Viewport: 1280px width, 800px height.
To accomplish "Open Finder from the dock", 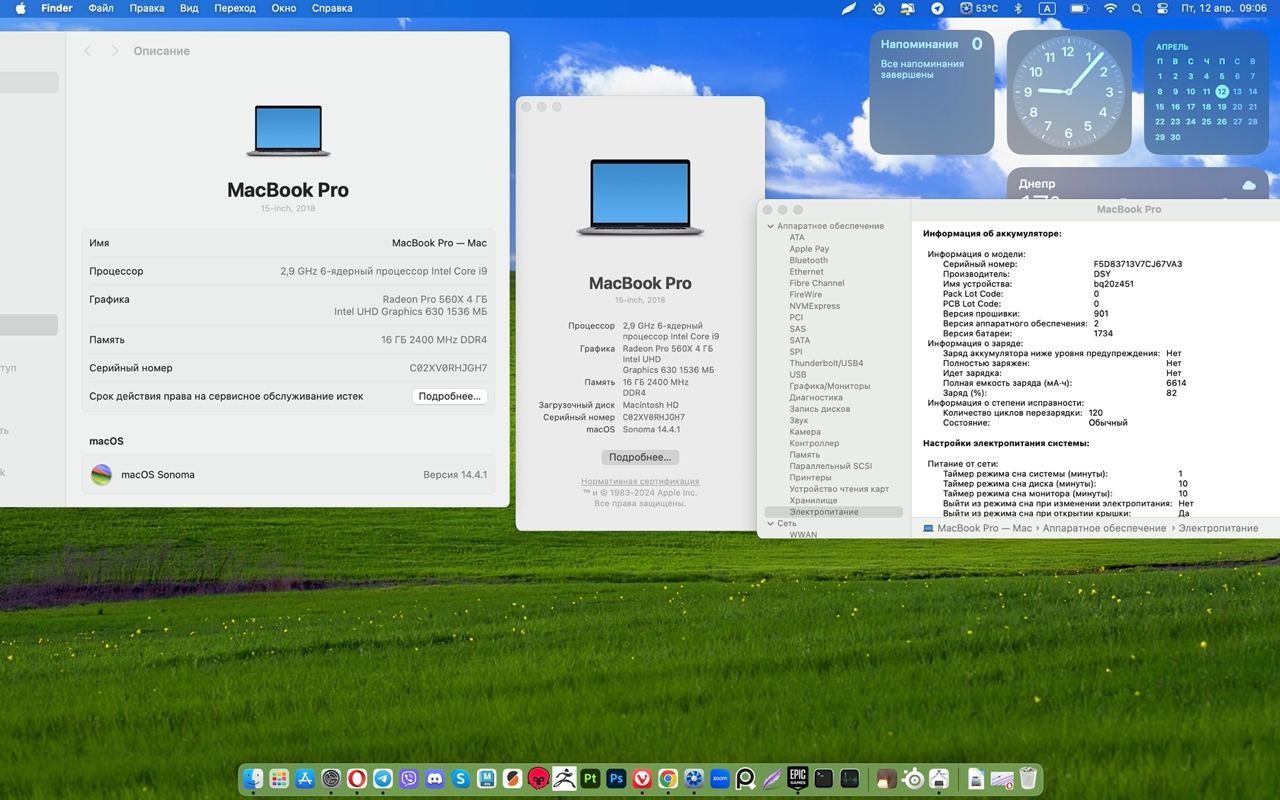I will tap(253, 778).
